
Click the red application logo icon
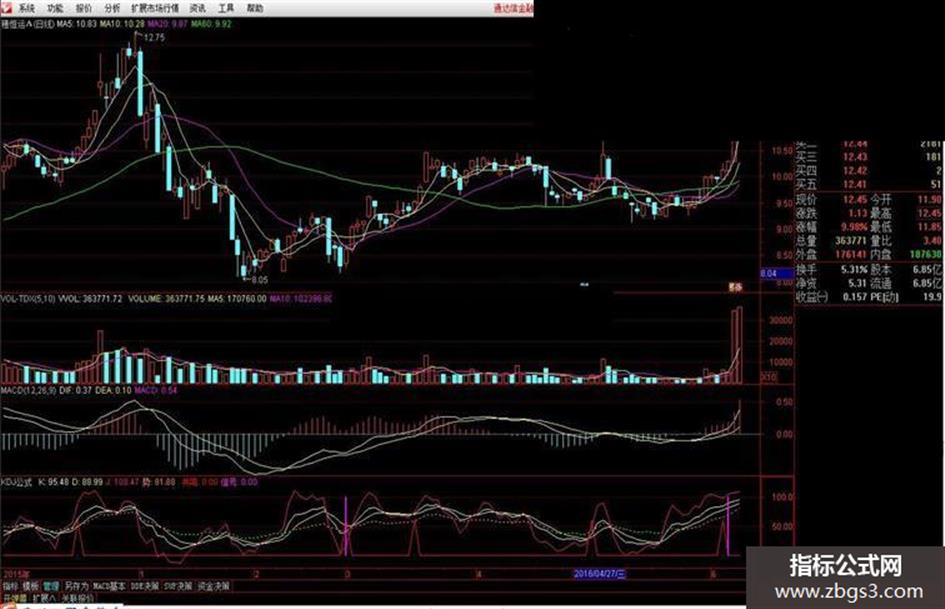click(5, 7)
